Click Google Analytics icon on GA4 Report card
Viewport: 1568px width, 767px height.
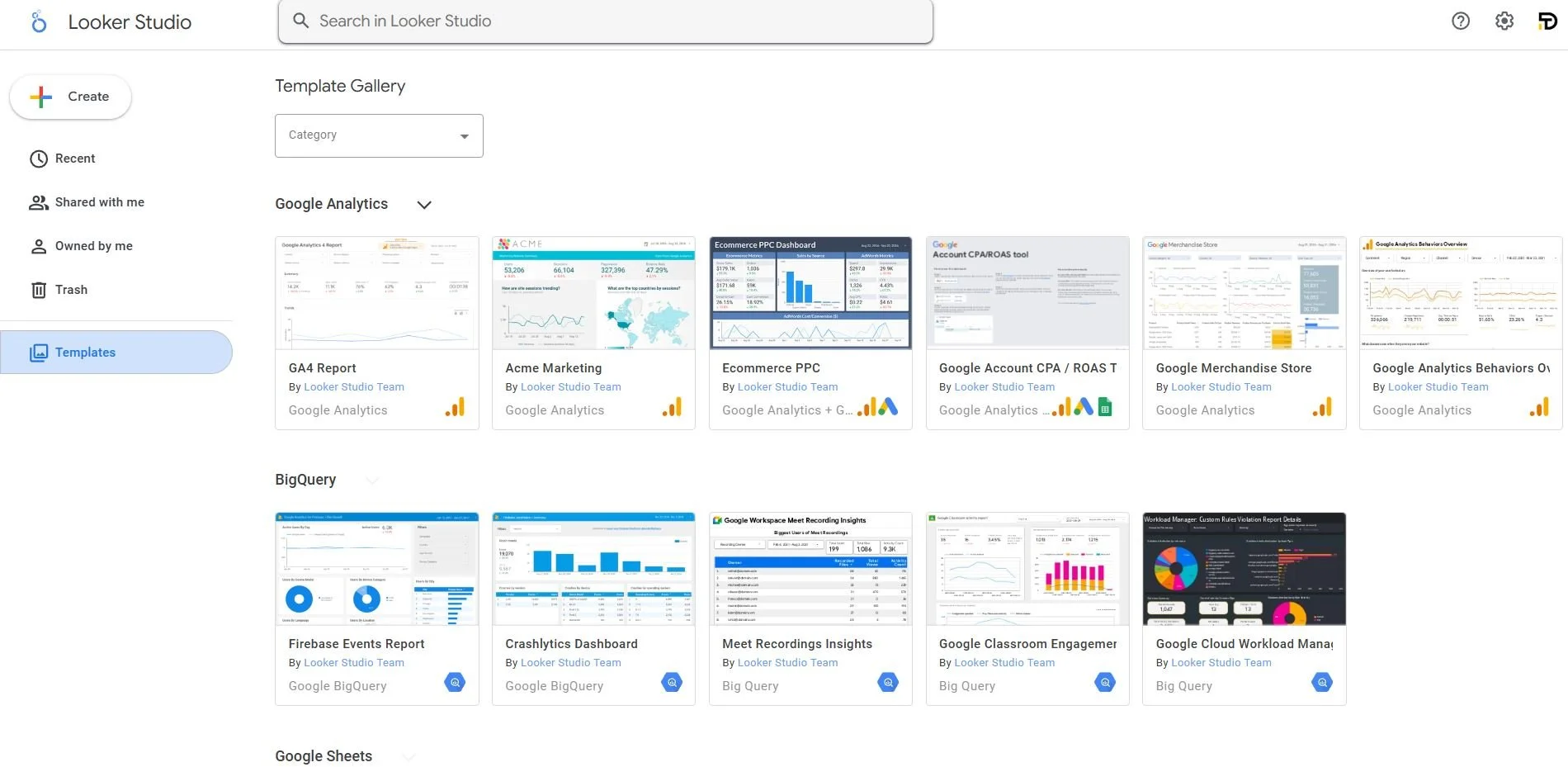pos(456,407)
